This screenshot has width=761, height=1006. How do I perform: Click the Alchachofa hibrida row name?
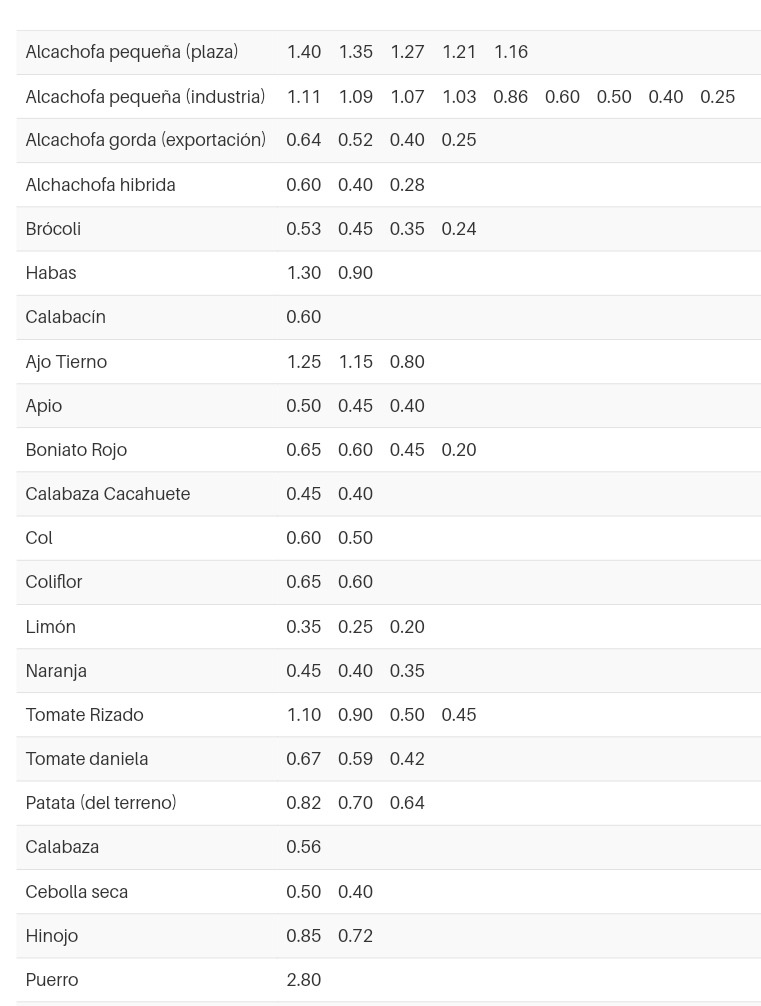(x=100, y=185)
